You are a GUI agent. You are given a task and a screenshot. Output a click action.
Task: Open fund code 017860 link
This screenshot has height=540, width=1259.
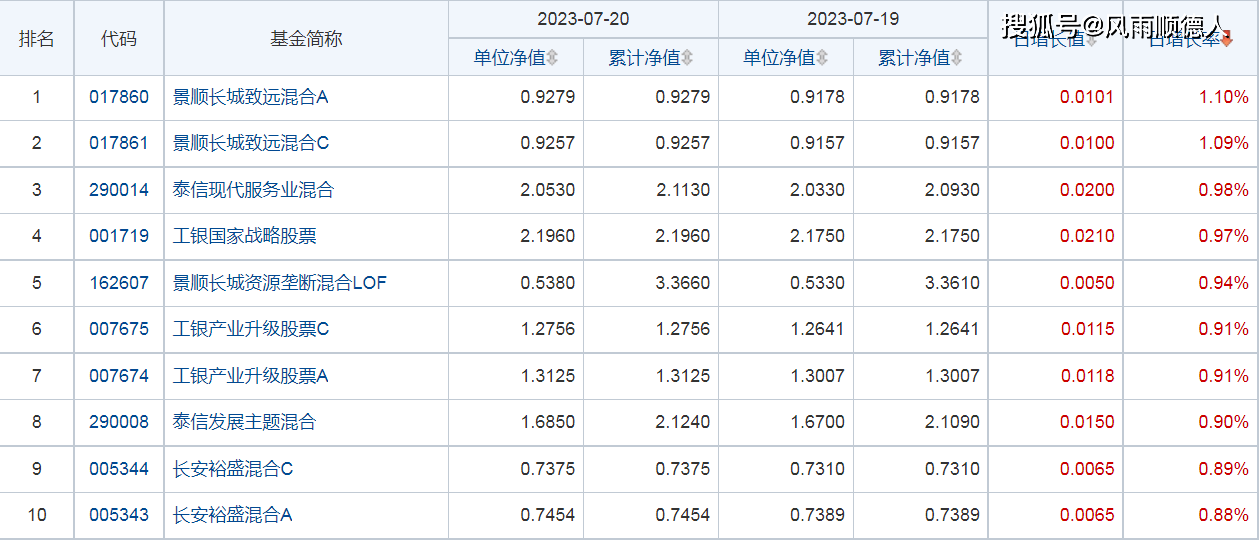[x=119, y=97]
